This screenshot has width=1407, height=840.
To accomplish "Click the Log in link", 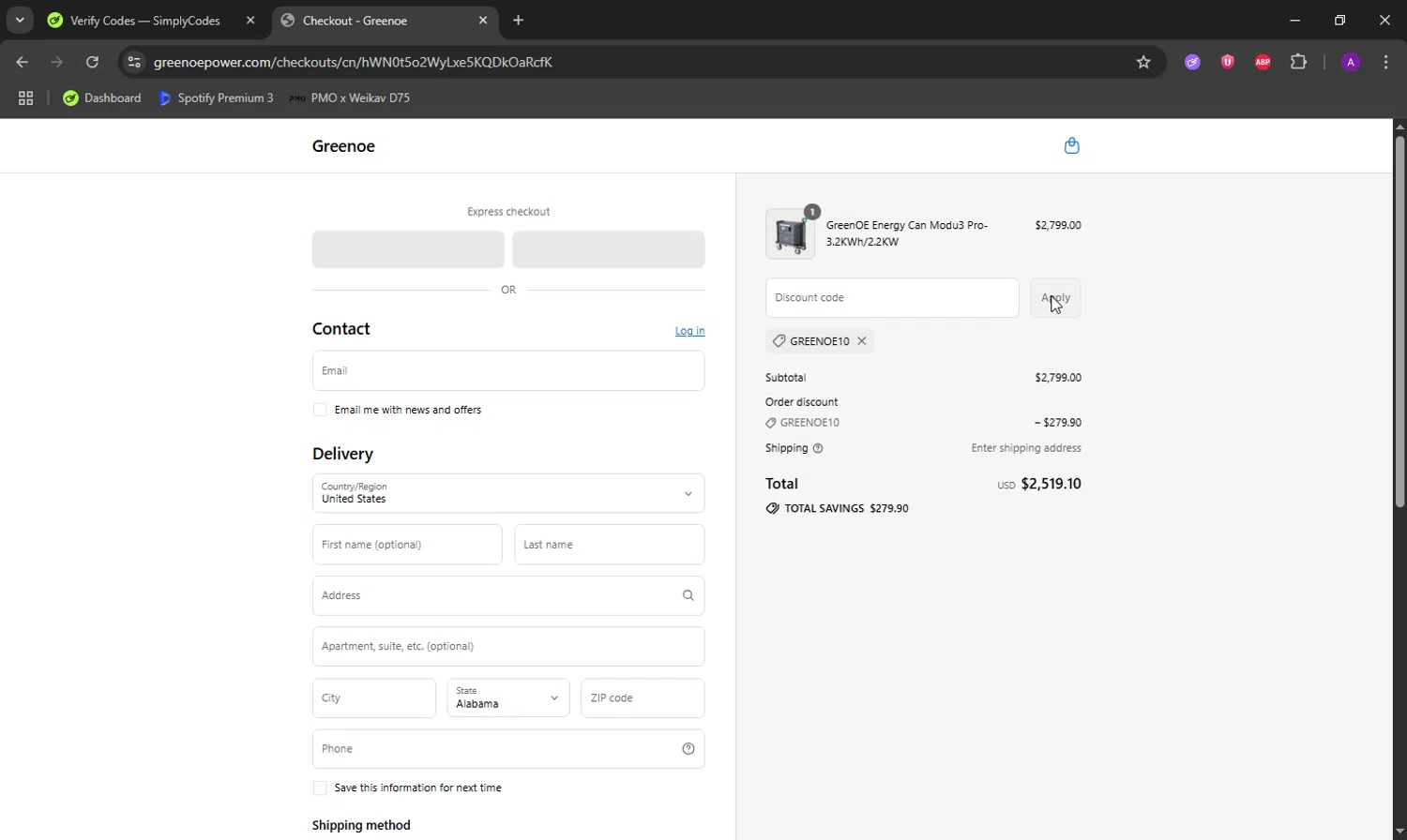I will point(689,331).
